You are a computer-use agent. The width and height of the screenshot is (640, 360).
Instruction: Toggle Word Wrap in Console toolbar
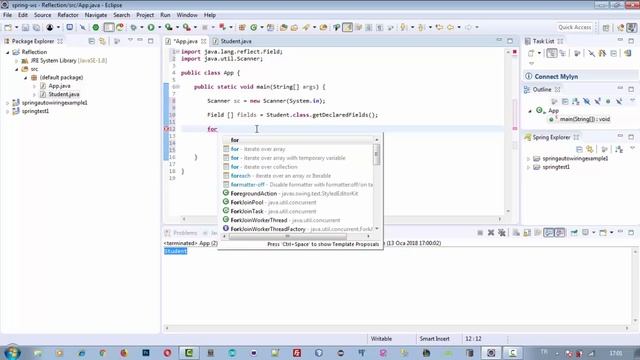coord(538,233)
